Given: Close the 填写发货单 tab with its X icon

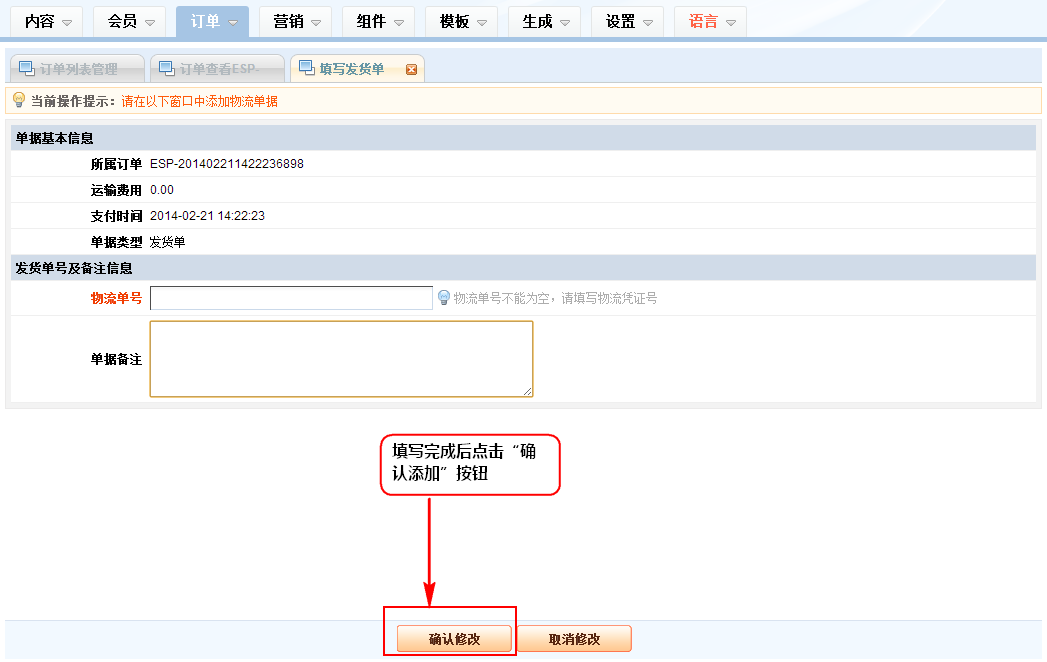Looking at the screenshot, I should [411, 69].
